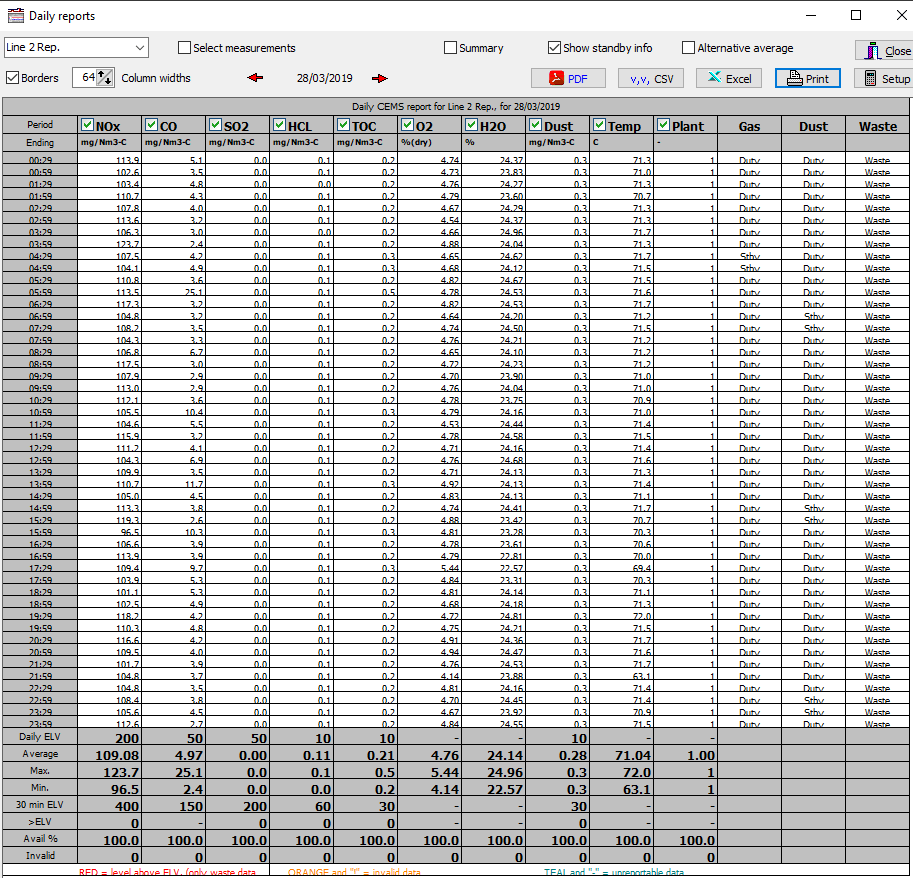Toggle the Borders checkbox
913x878 pixels.
[x=13, y=78]
